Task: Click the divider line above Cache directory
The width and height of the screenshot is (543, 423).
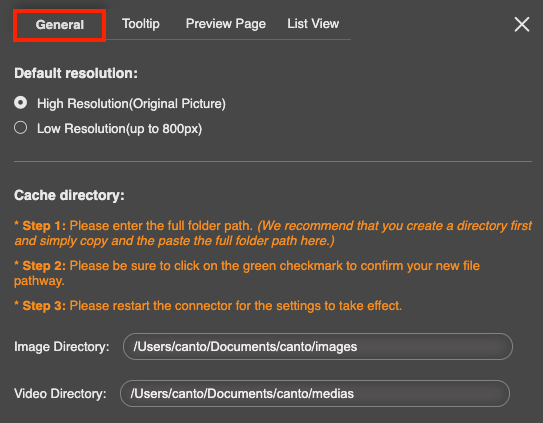Action: [273, 161]
